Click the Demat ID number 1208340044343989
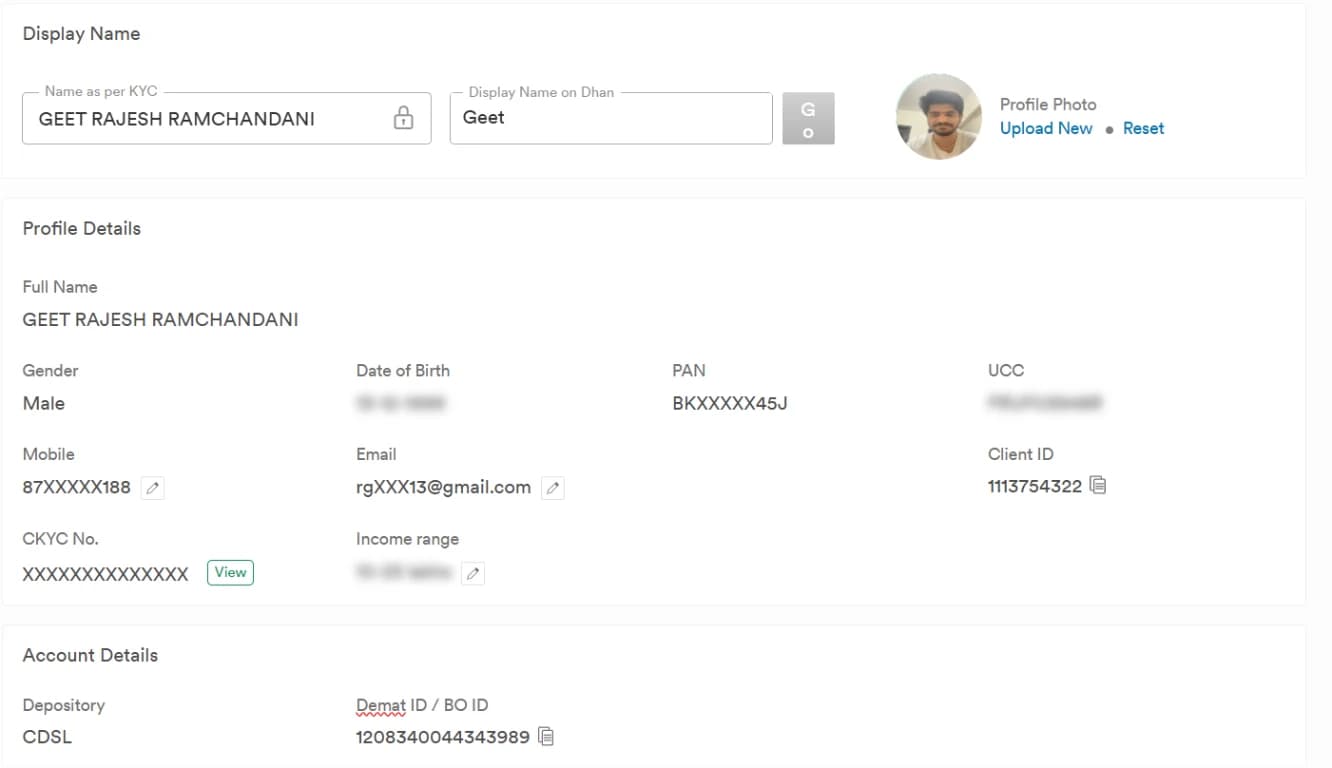Image resolution: width=1332 pixels, height=768 pixels. (x=443, y=737)
